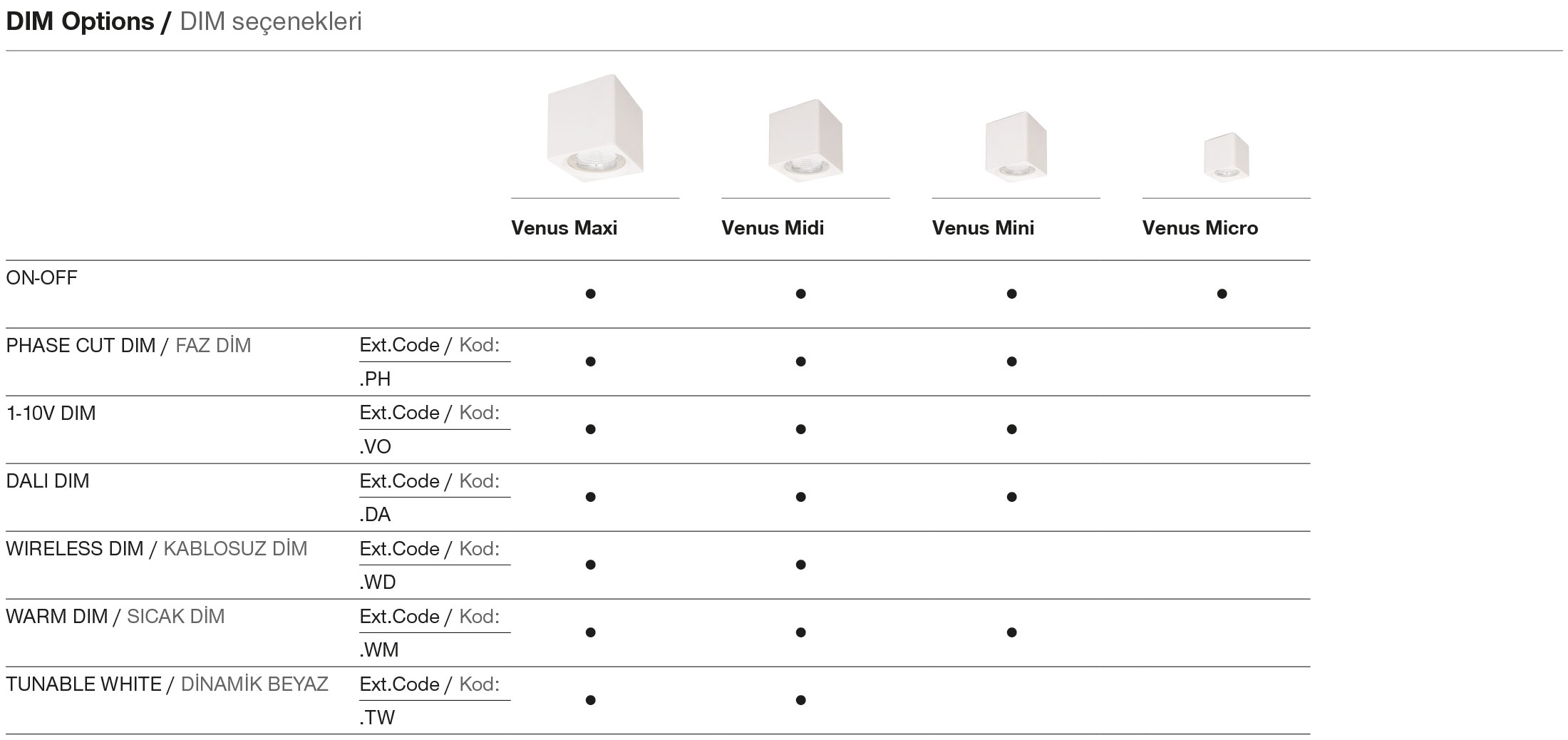Click the Venus Micro product image
Image resolution: width=1568 pixels, height=740 pixels.
click(1226, 157)
